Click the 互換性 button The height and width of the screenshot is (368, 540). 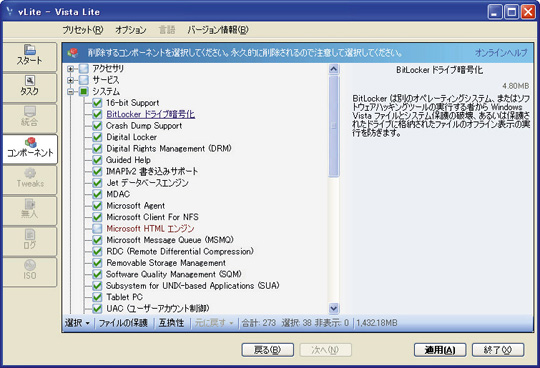tap(171, 323)
